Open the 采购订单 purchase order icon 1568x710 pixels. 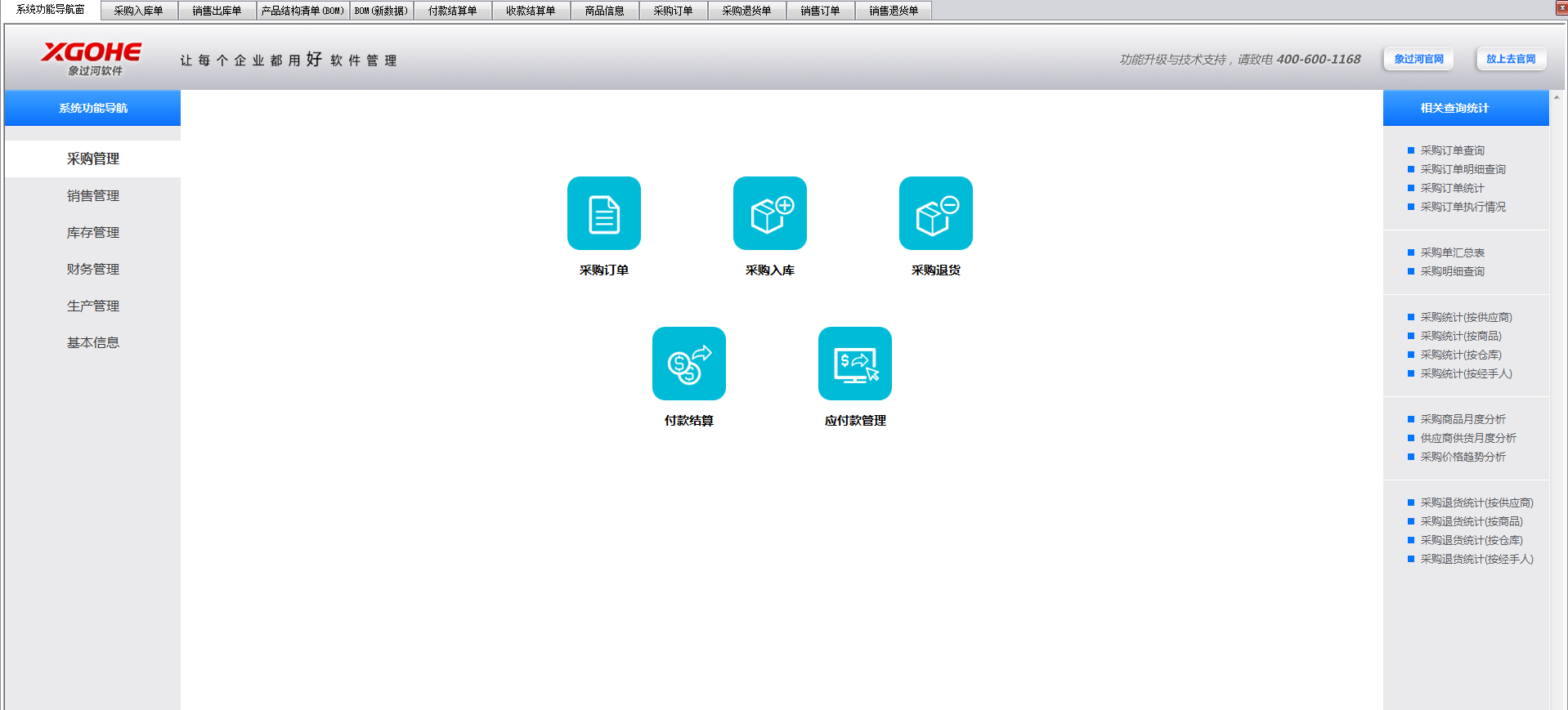603,213
